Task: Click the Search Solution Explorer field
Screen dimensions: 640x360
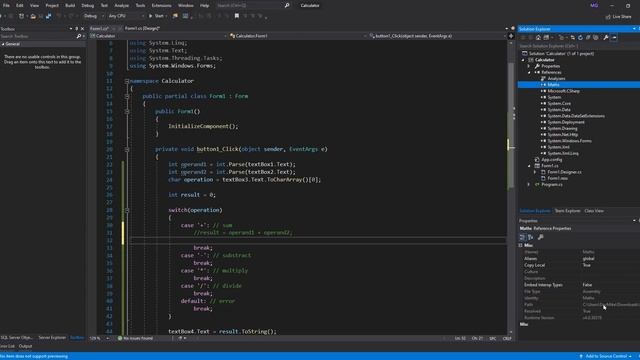Action: [x=578, y=46]
